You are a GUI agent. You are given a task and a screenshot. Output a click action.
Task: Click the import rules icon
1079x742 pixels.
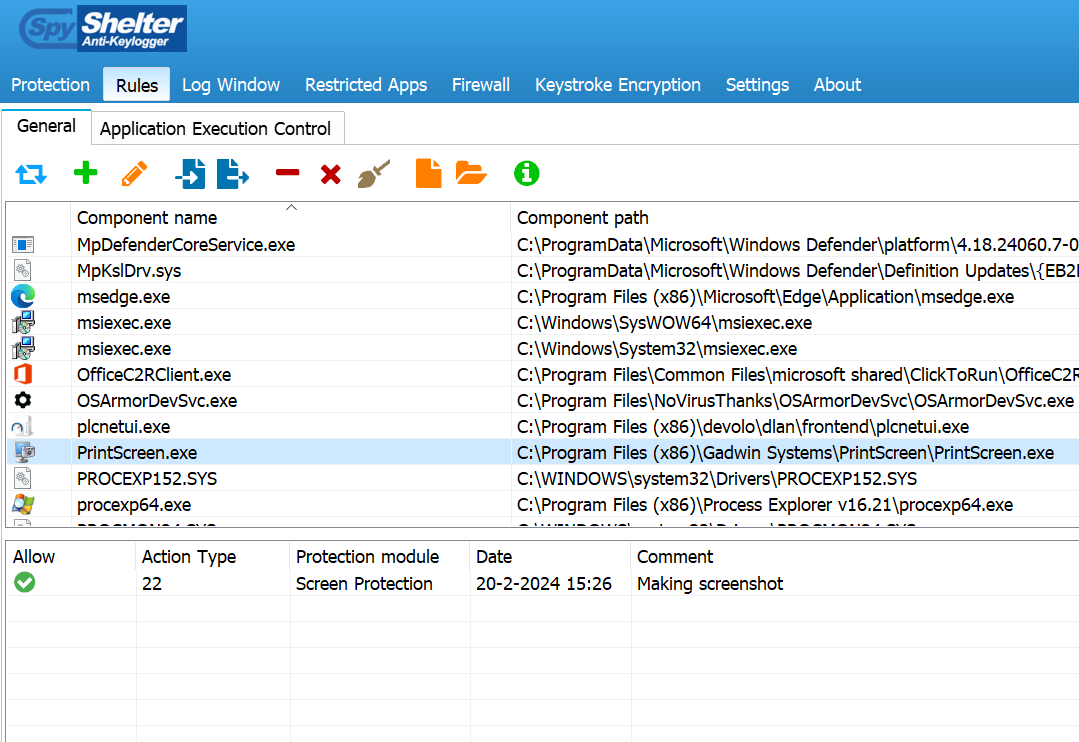pos(189,174)
